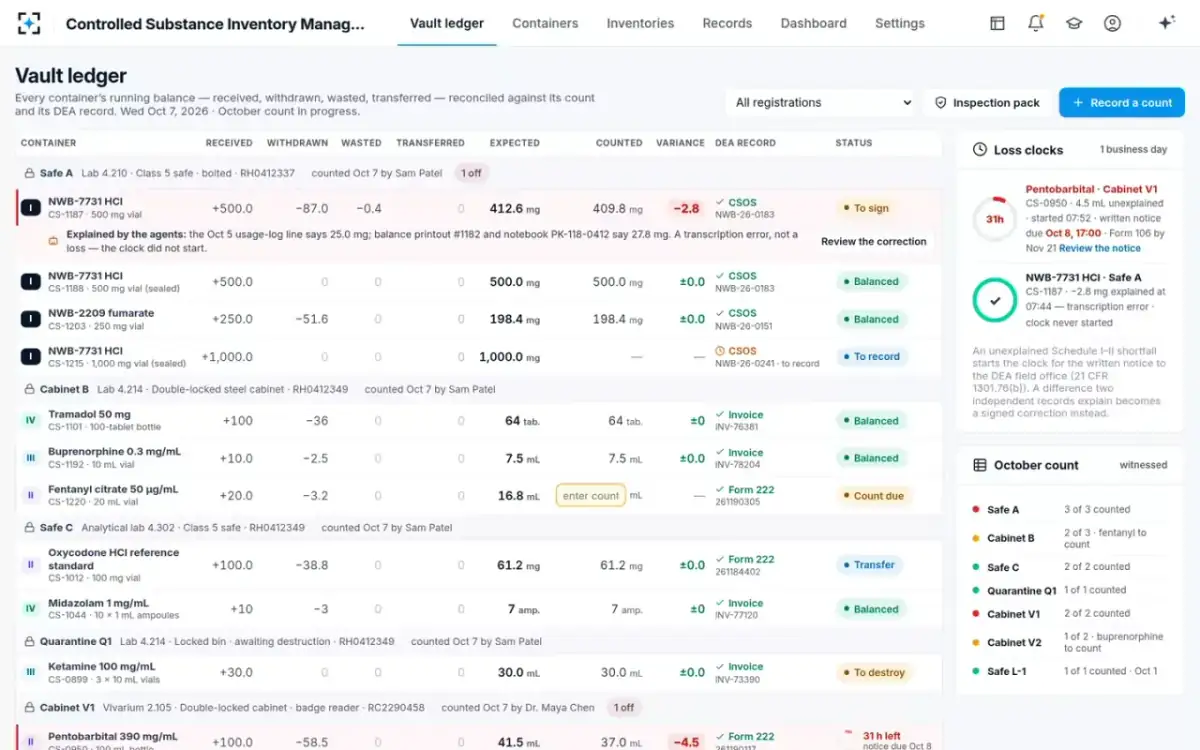Click schedule IV badge for Midazolam
Viewport: 1200px width, 750px height.
click(x=31, y=609)
